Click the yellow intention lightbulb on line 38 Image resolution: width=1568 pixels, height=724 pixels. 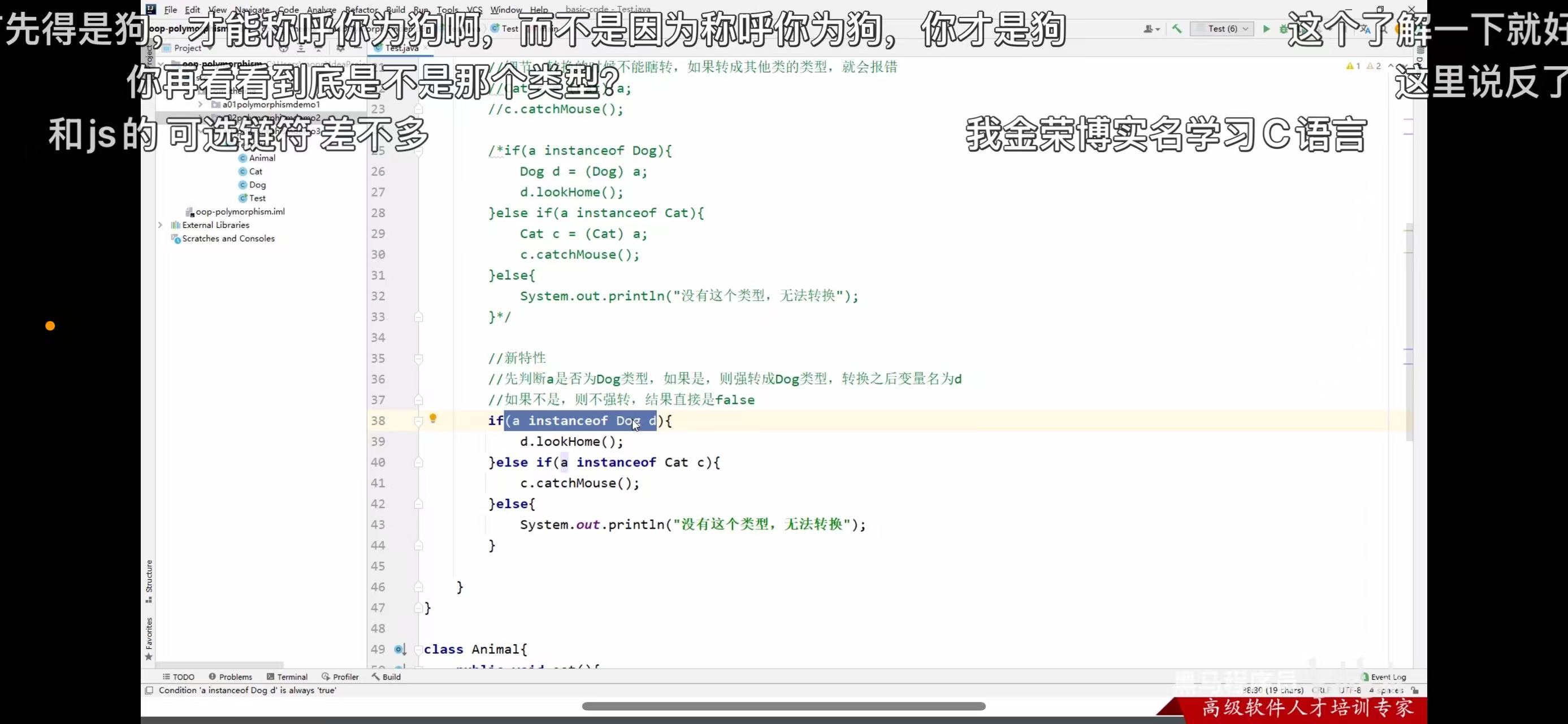click(x=433, y=419)
